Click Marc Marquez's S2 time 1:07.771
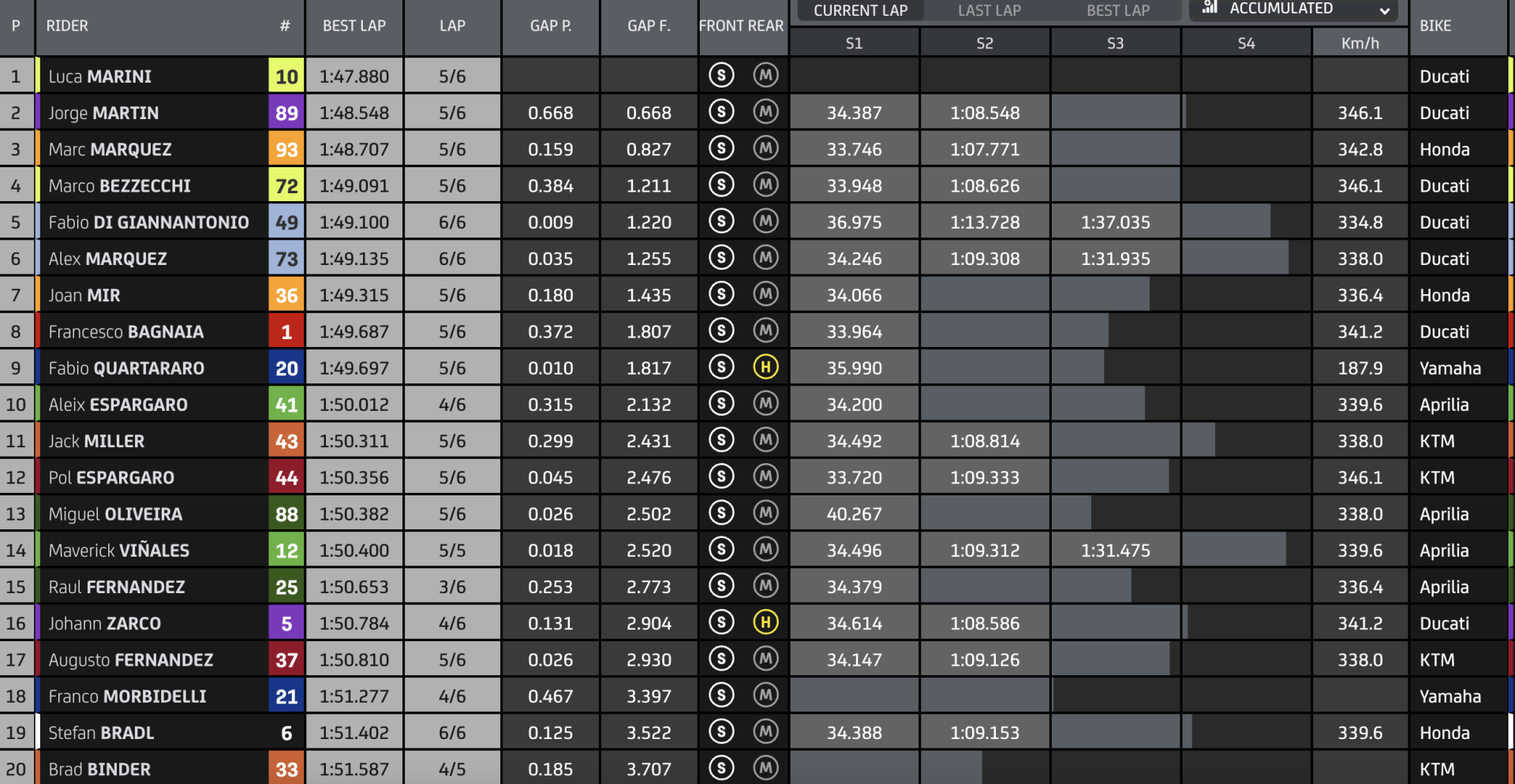Screen dimensions: 1515x784 [x=985, y=149]
